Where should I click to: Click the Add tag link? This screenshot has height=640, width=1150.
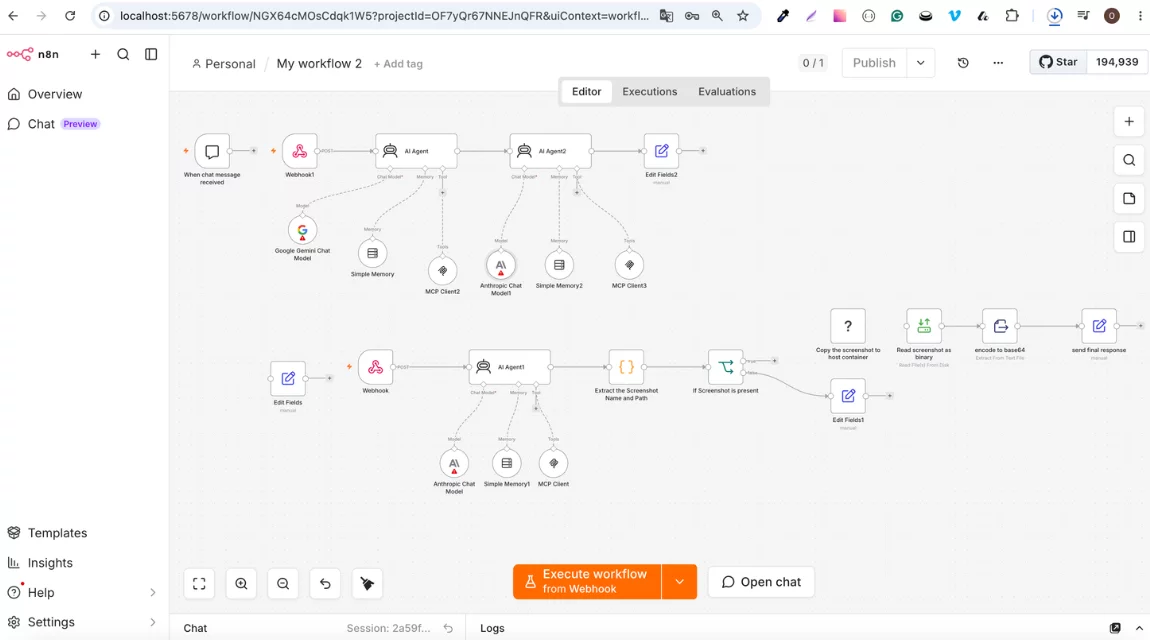(398, 64)
